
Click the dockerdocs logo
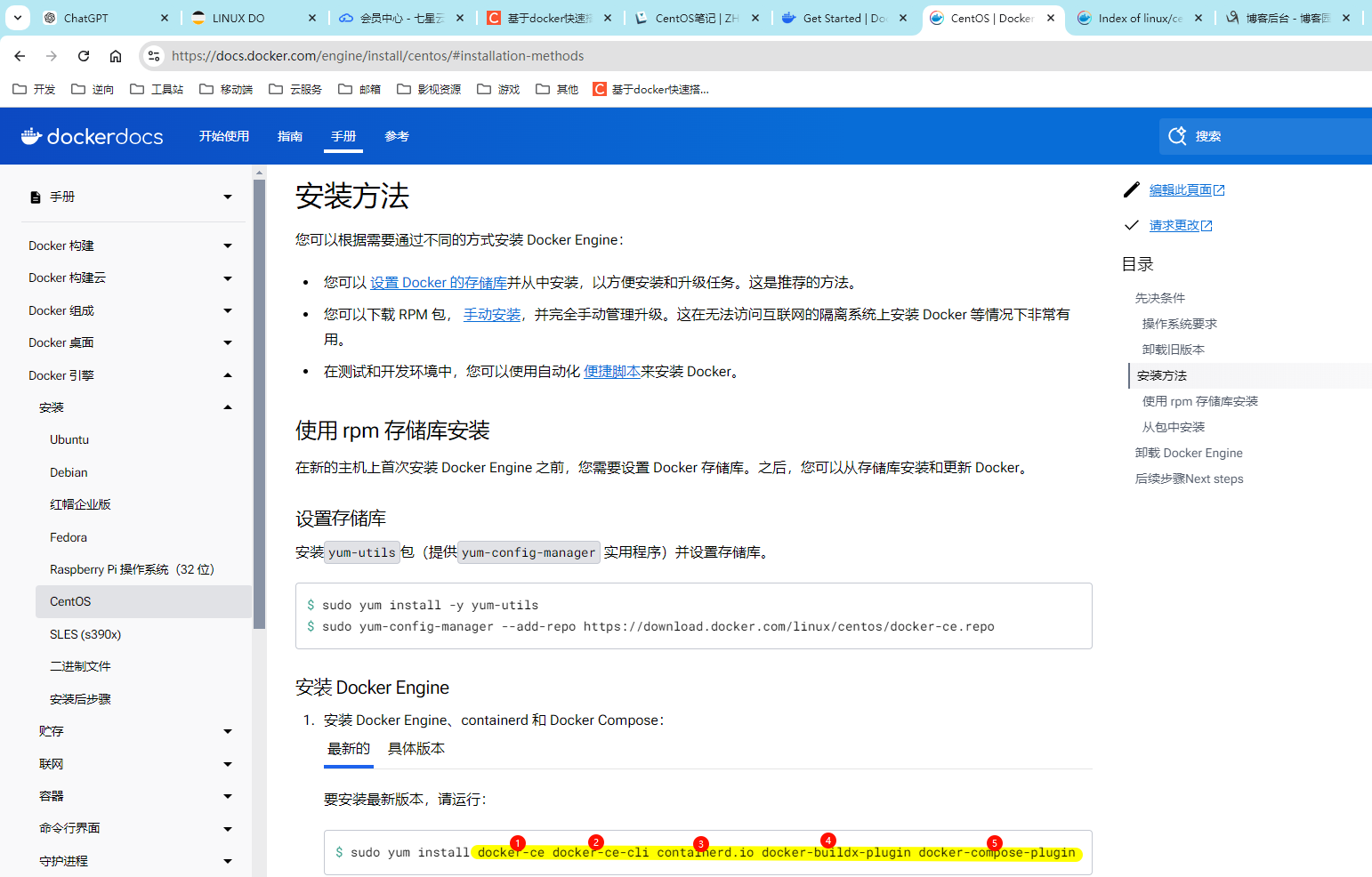93,136
